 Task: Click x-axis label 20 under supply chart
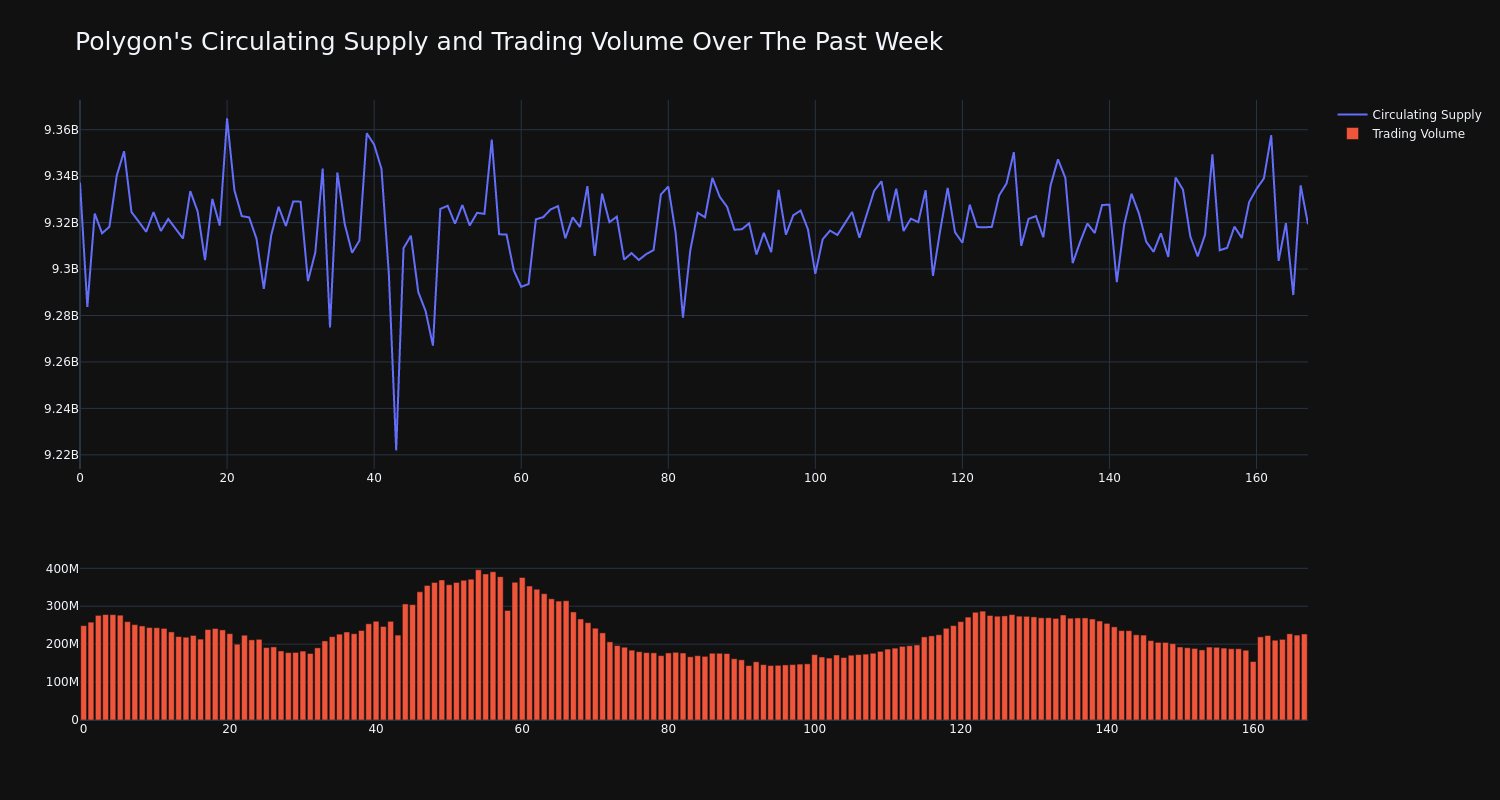point(227,478)
